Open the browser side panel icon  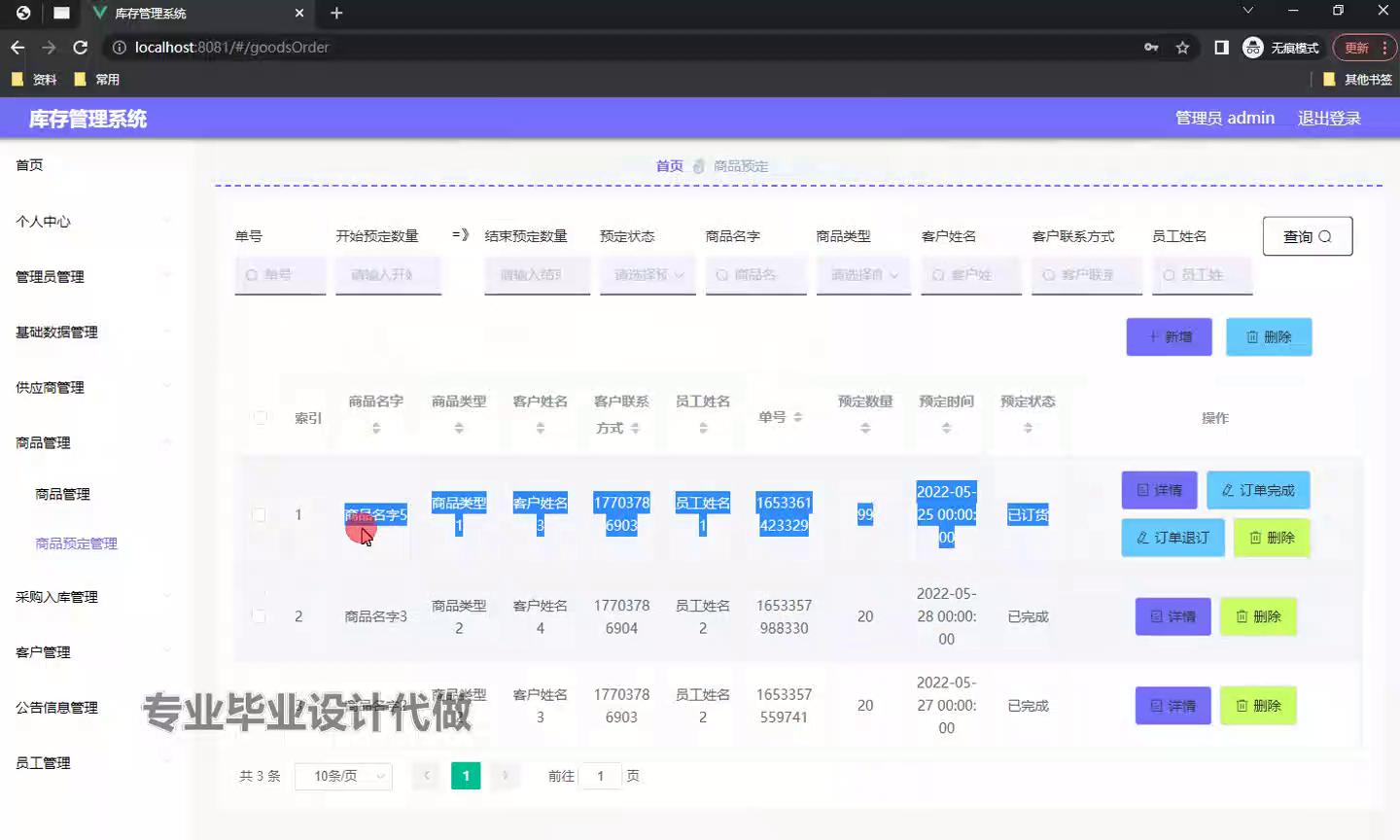point(1221,48)
